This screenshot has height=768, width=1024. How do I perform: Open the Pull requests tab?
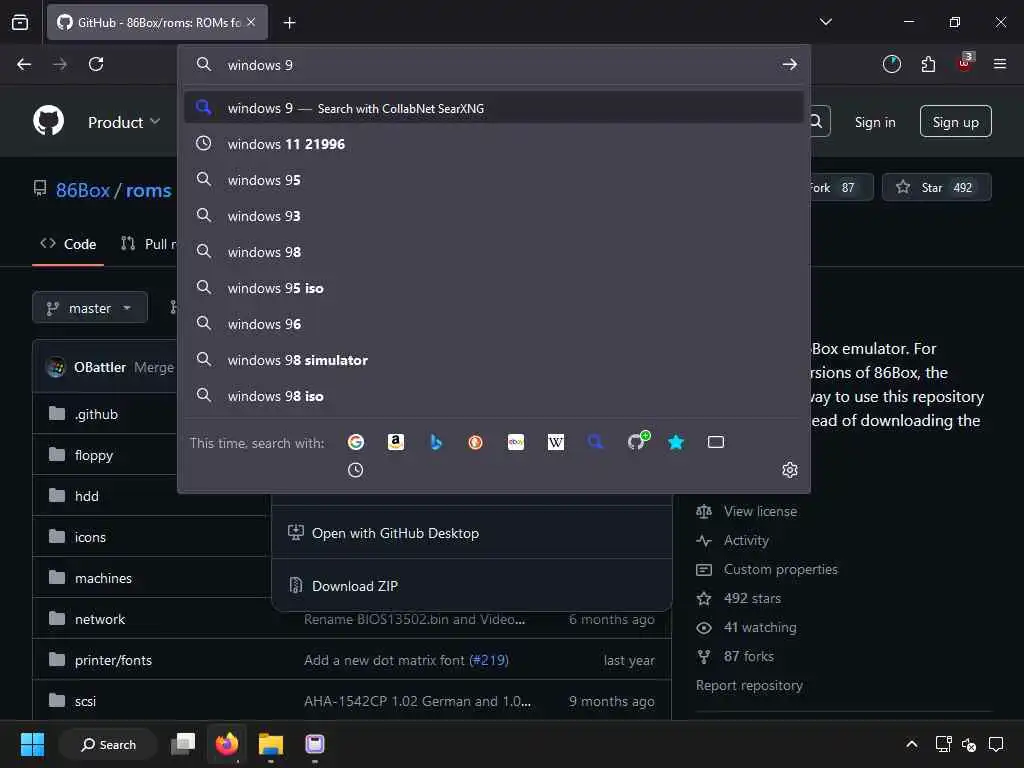click(149, 244)
